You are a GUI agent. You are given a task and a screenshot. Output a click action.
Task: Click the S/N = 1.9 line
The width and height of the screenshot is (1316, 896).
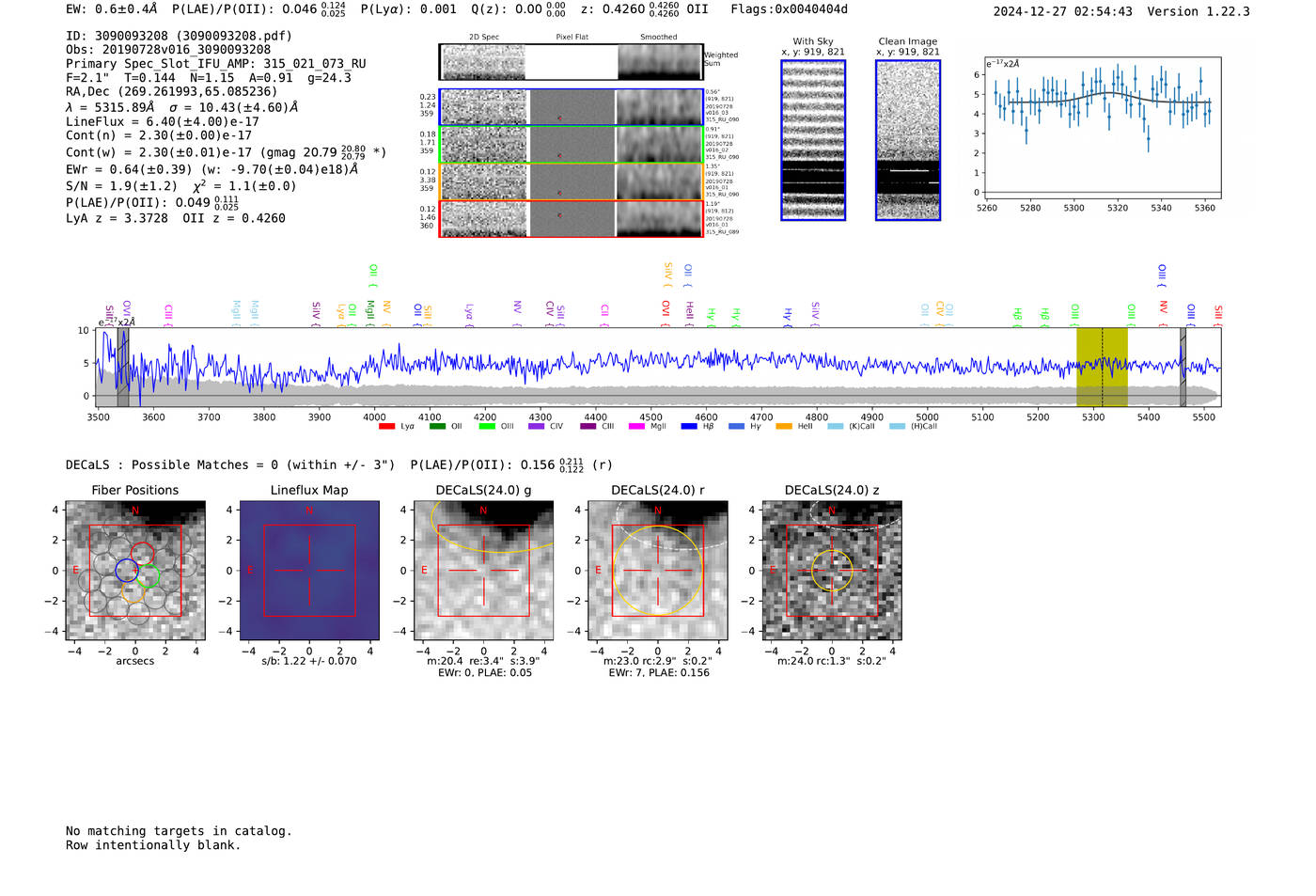pyautogui.click(x=180, y=186)
